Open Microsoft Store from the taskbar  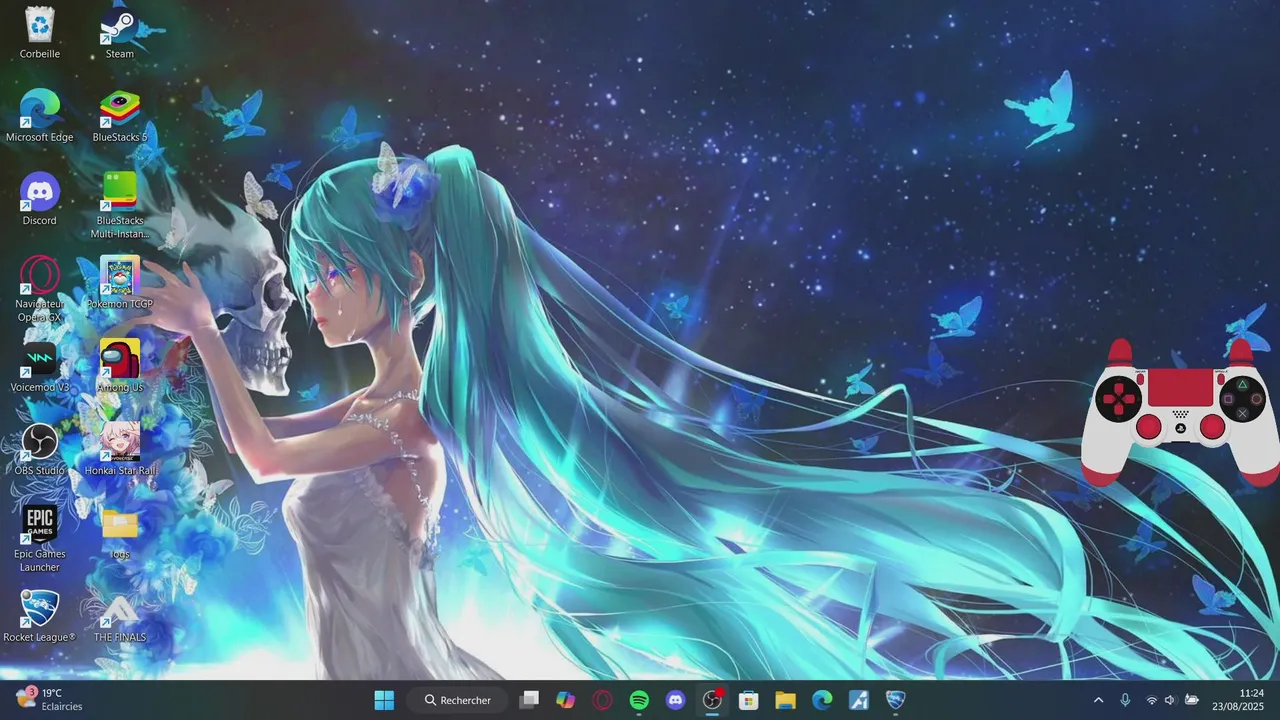click(x=749, y=700)
